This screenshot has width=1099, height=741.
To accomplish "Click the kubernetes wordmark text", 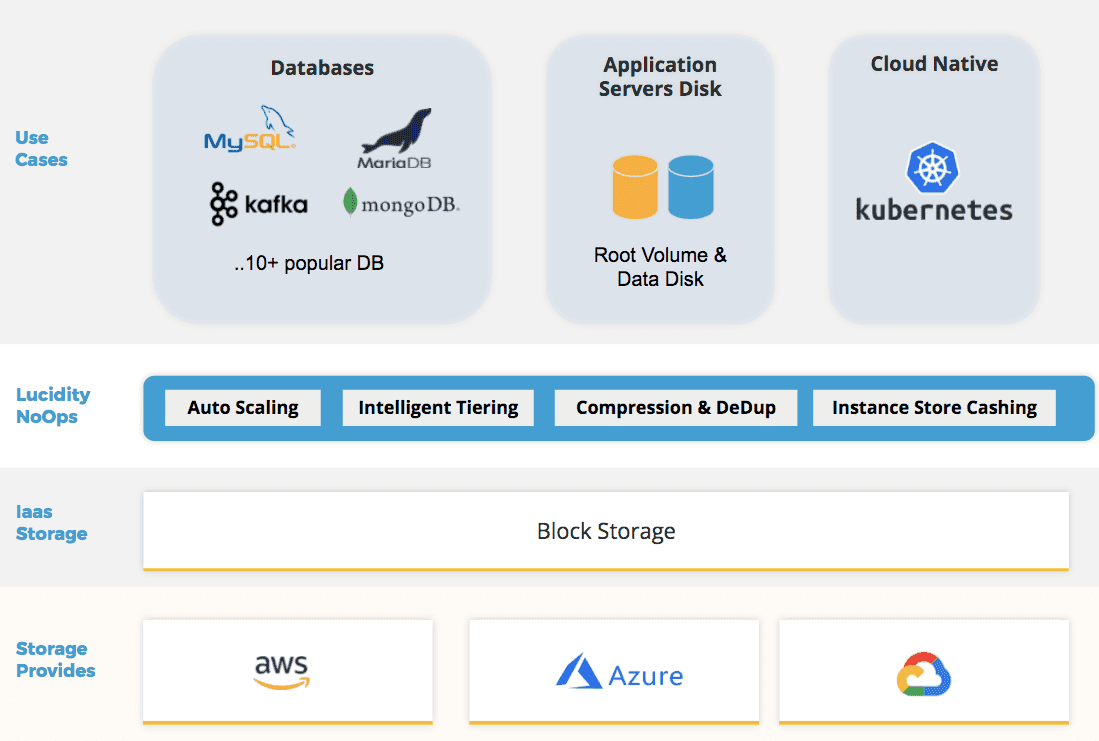I will tap(934, 210).
